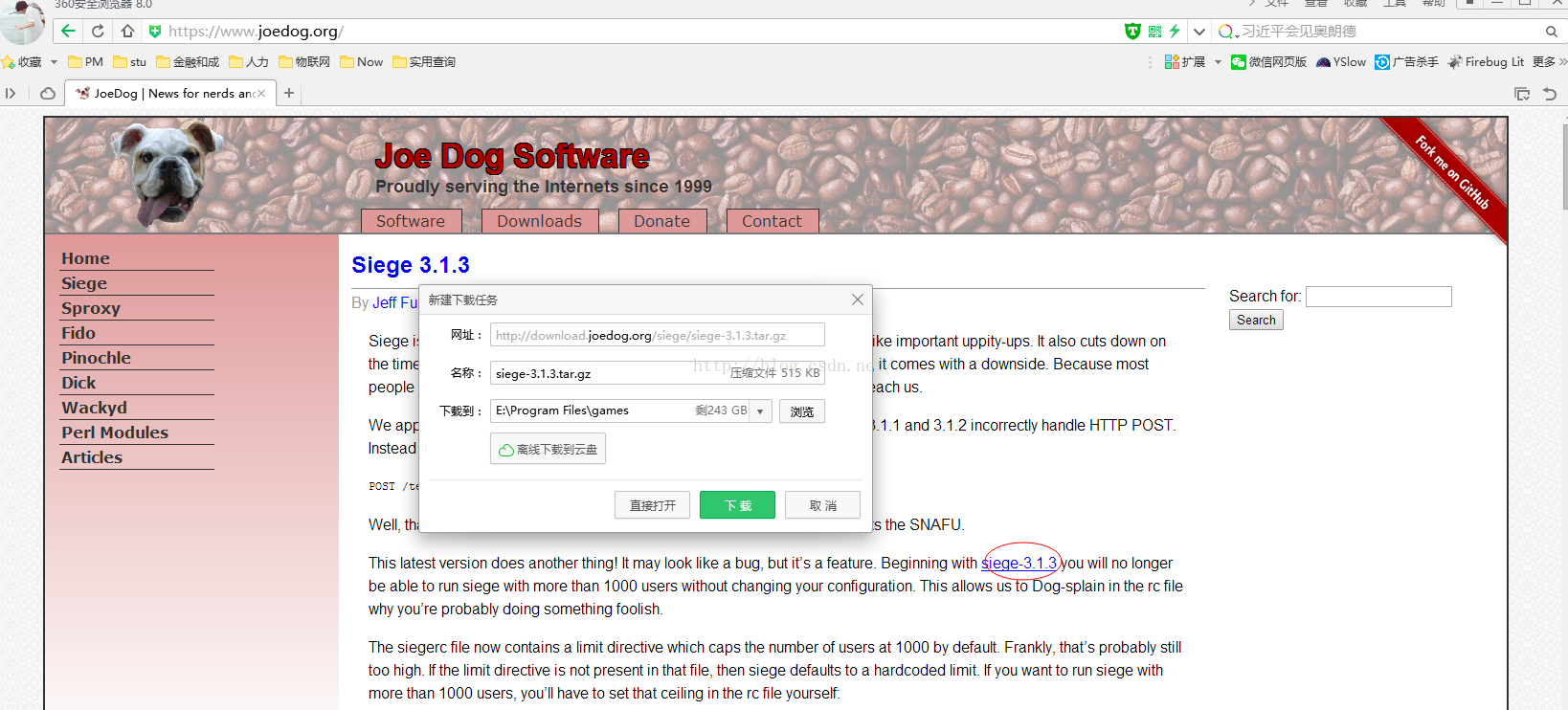
Task: Close the JoeDog tab
Action: (261, 94)
